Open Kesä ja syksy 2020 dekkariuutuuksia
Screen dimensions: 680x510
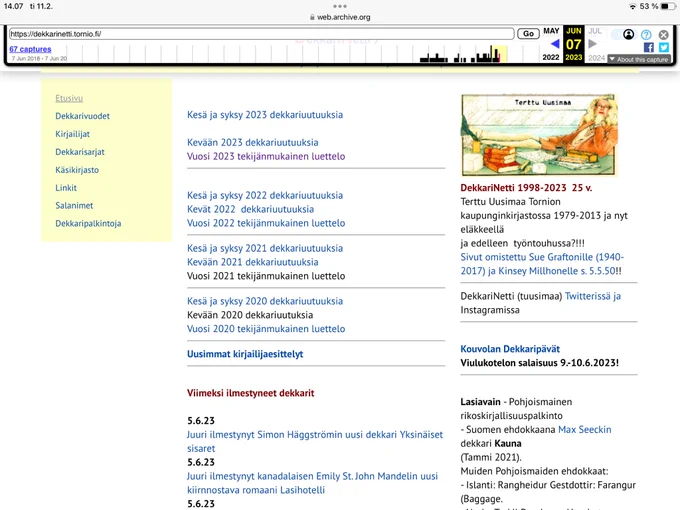(265, 301)
